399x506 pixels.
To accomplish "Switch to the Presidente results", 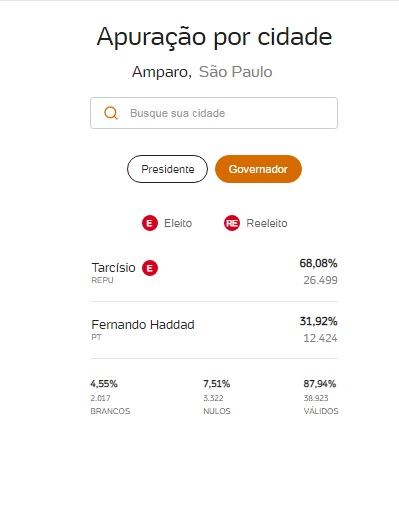I will [167, 169].
